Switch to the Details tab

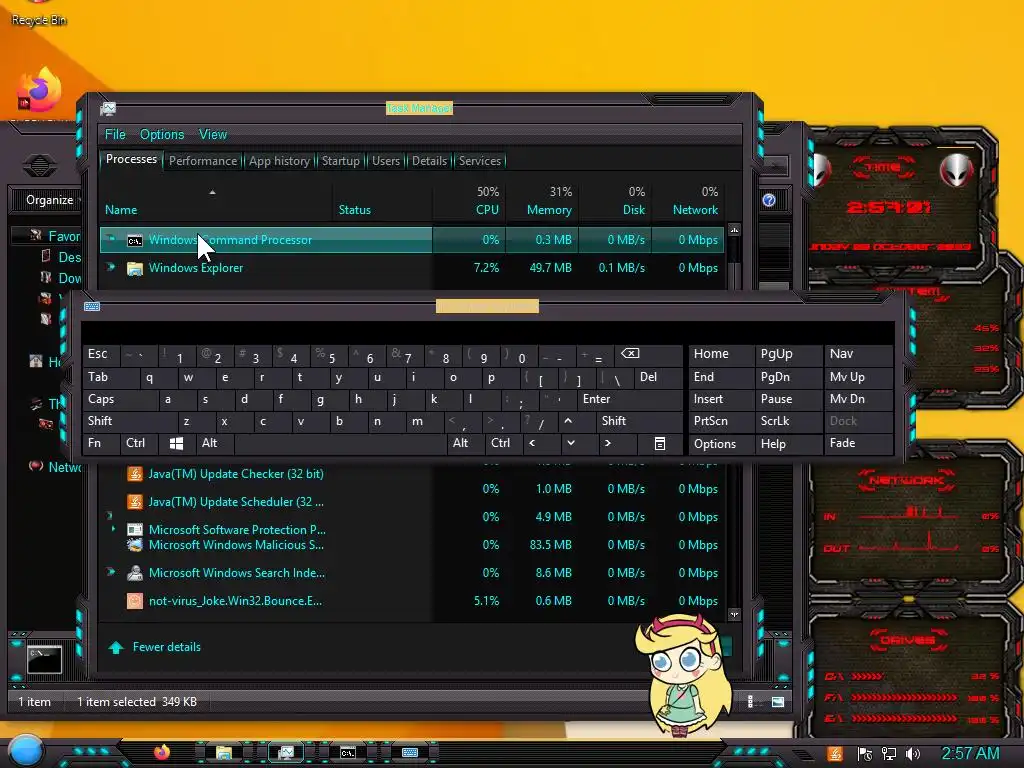(429, 161)
